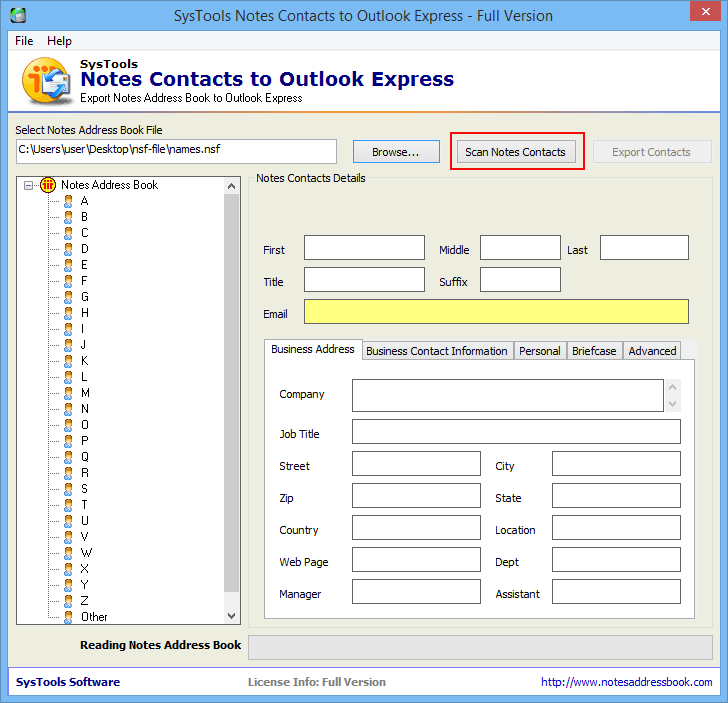Click the contact icon beside letter L
The image size is (728, 703).
[x=68, y=377]
